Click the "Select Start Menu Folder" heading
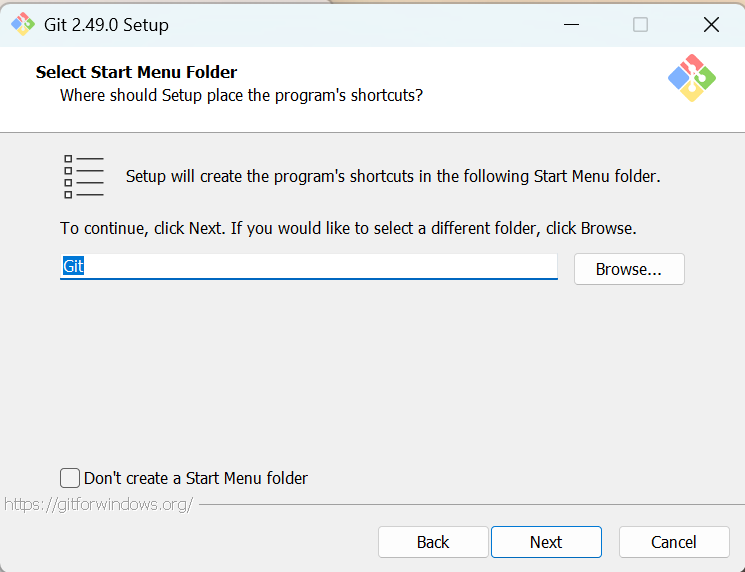Viewport: 745px width, 572px height. click(x=136, y=72)
